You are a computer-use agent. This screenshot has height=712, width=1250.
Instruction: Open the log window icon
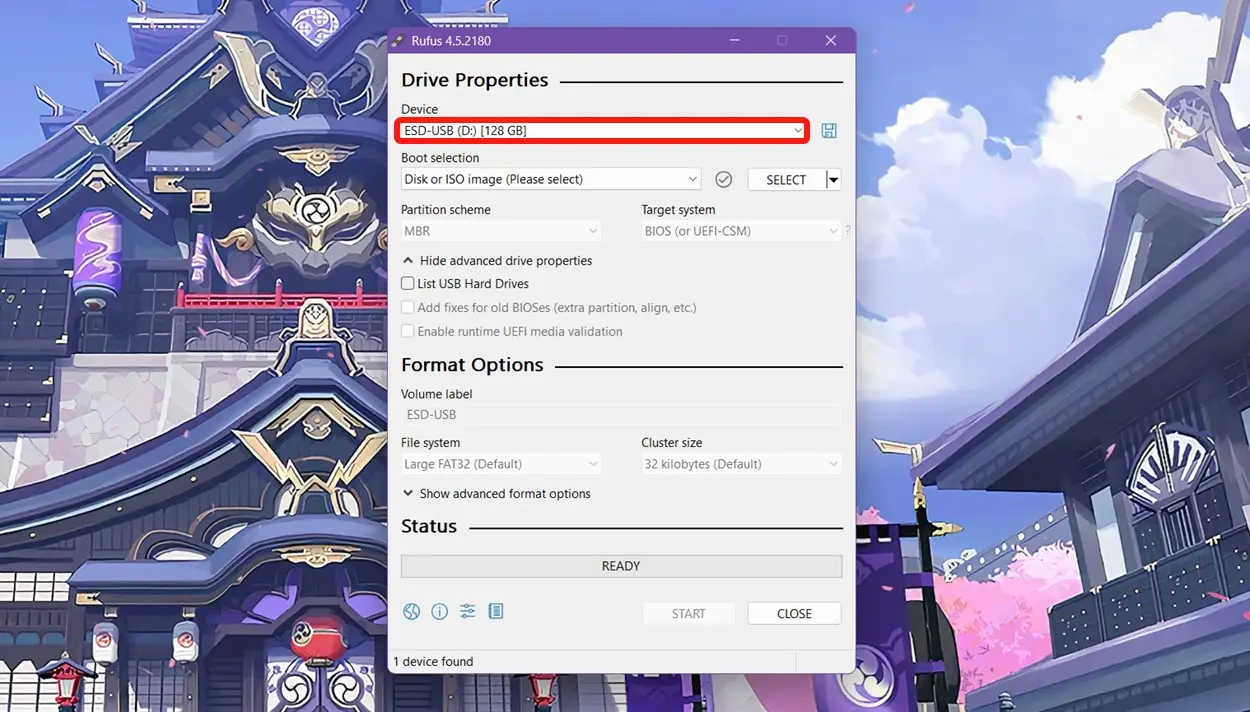pos(495,611)
